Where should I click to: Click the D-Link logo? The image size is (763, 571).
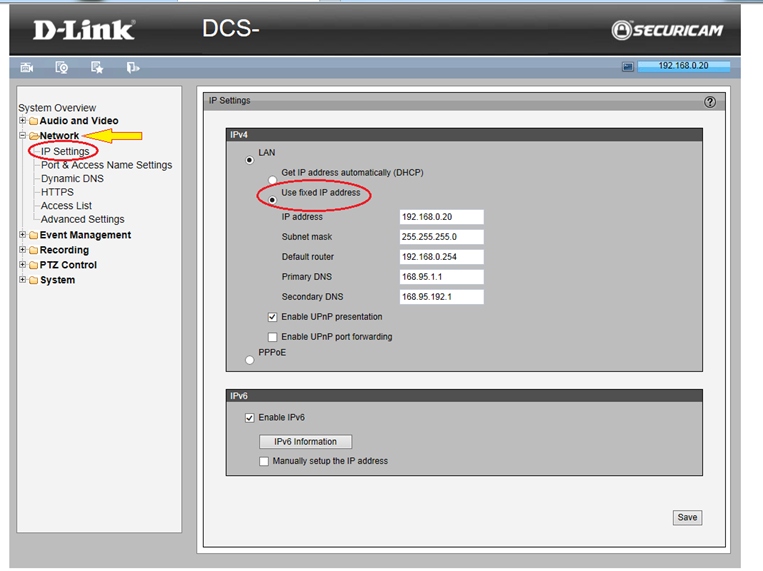tap(84, 30)
